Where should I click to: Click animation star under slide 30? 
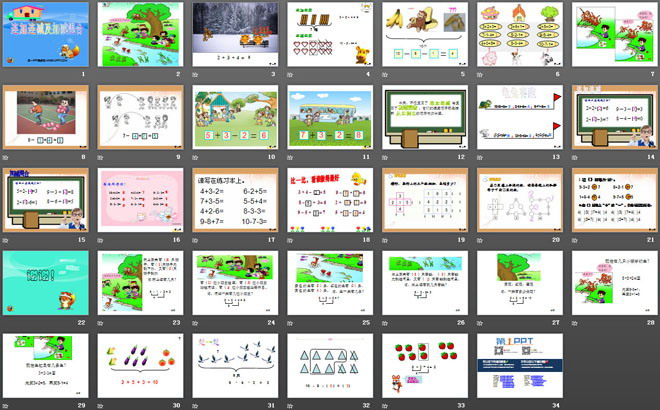click(x=101, y=406)
